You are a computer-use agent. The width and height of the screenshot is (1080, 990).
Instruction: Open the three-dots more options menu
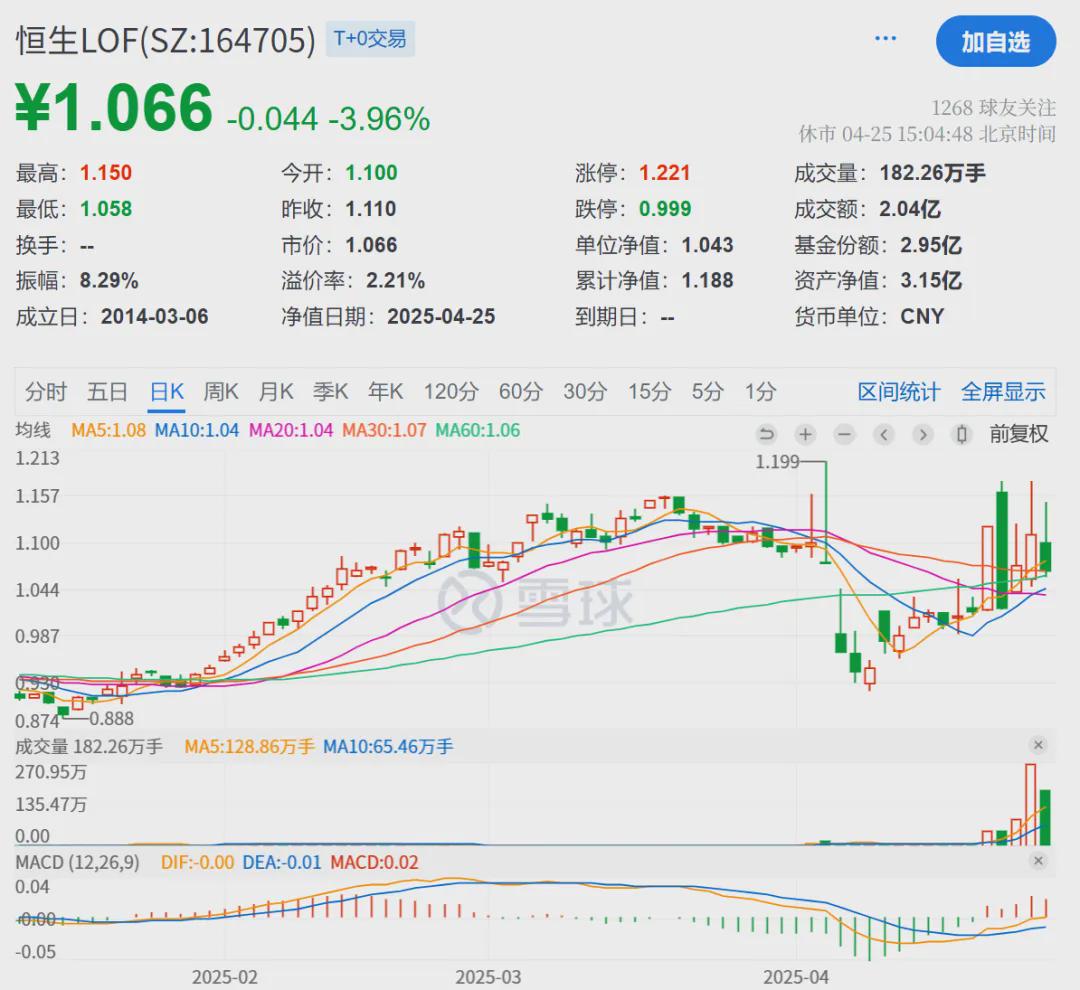tap(885, 39)
